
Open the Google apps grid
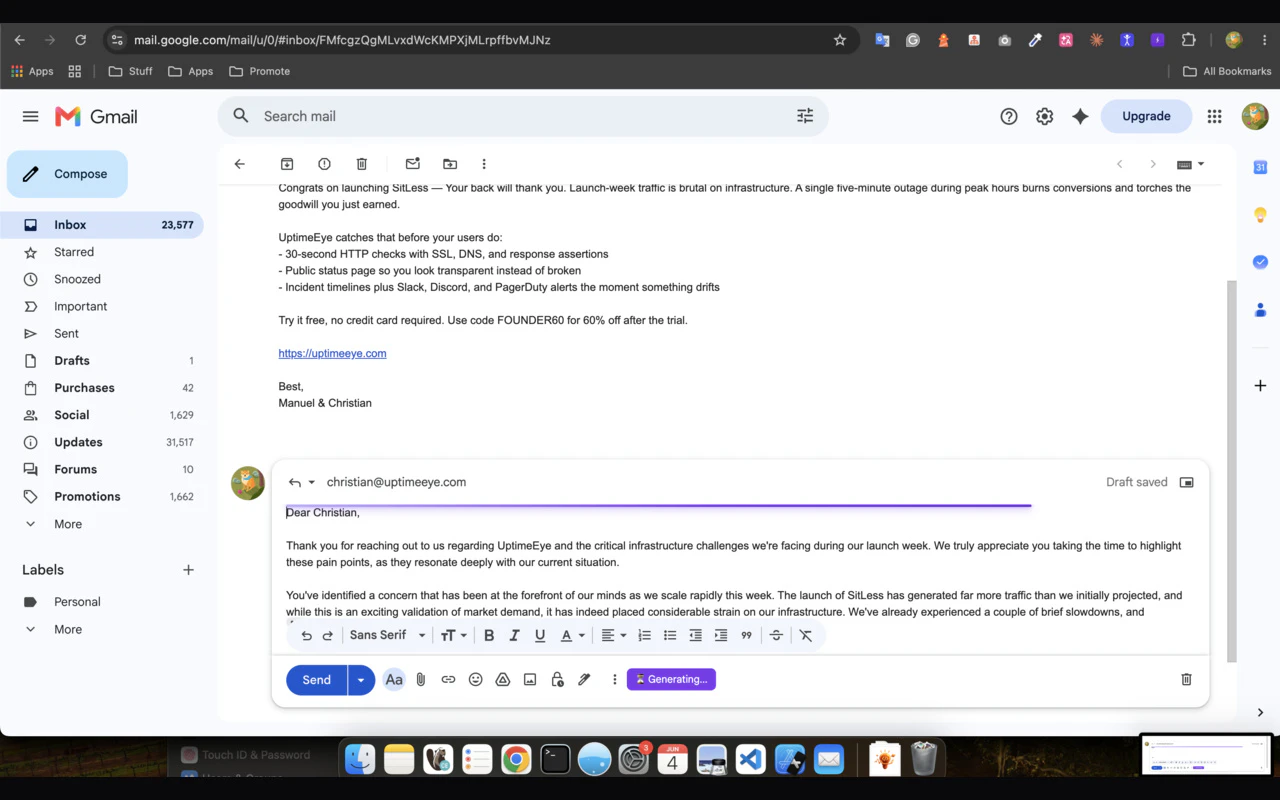coord(1214,116)
